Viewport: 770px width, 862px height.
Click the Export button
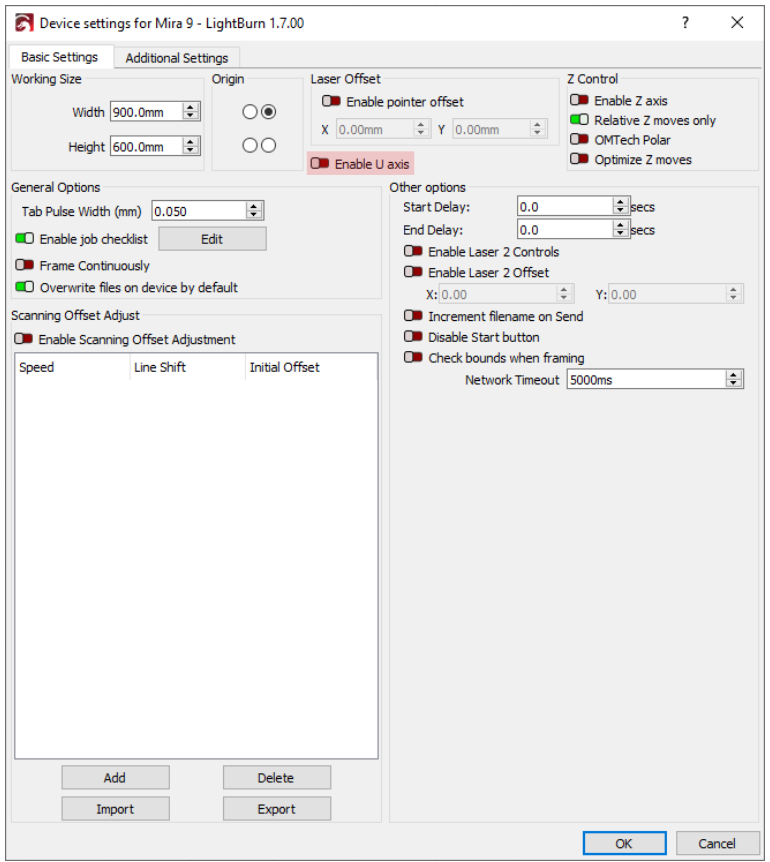[276, 809]
